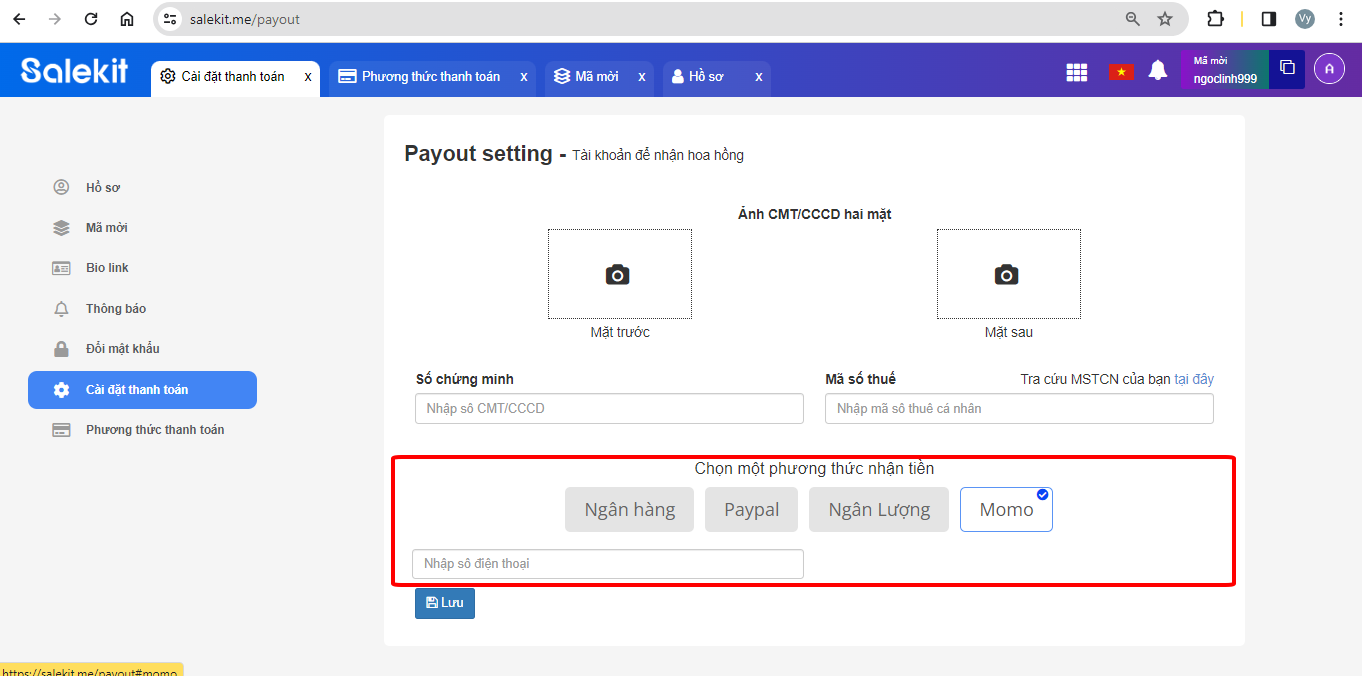Select Ngân hàng as payout method

pos(629,510)
